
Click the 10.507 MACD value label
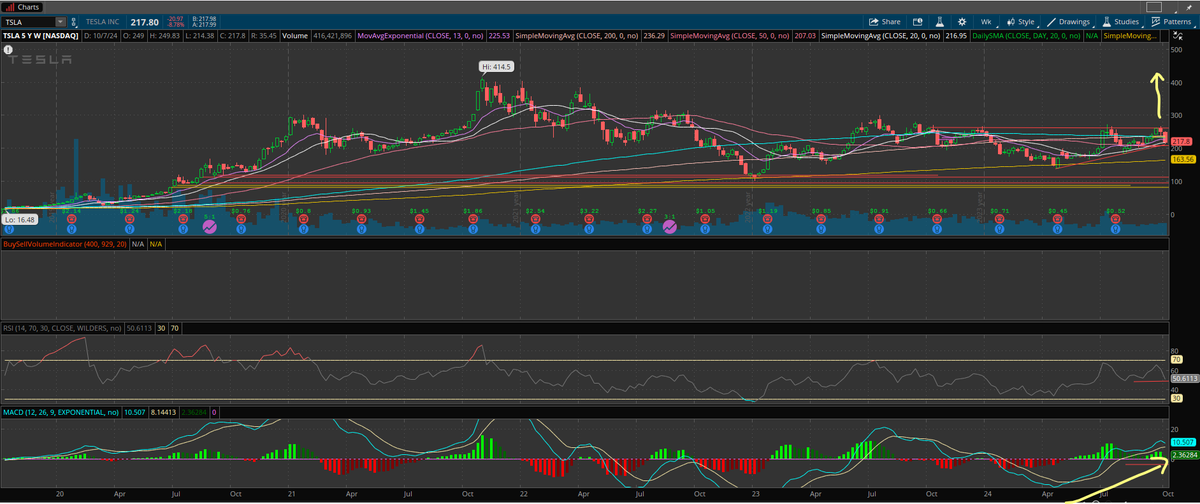[x=1182, y=441]
